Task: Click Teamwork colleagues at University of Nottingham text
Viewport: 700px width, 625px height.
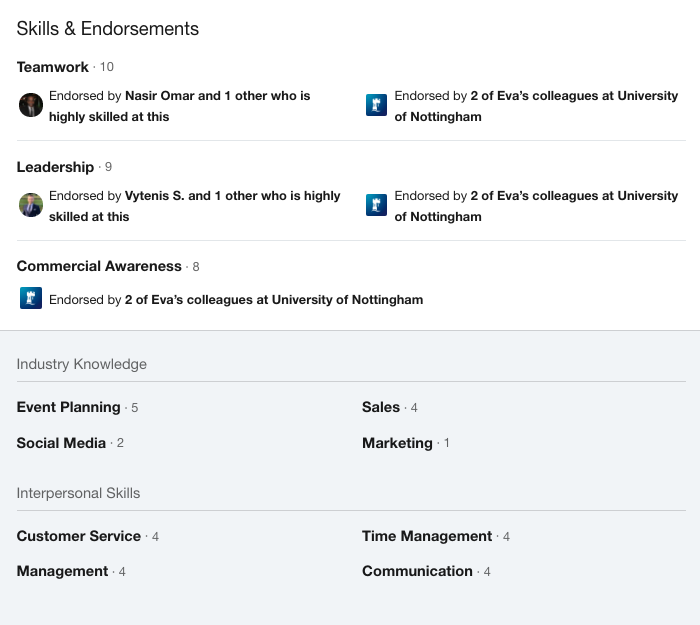Action: 536,106
